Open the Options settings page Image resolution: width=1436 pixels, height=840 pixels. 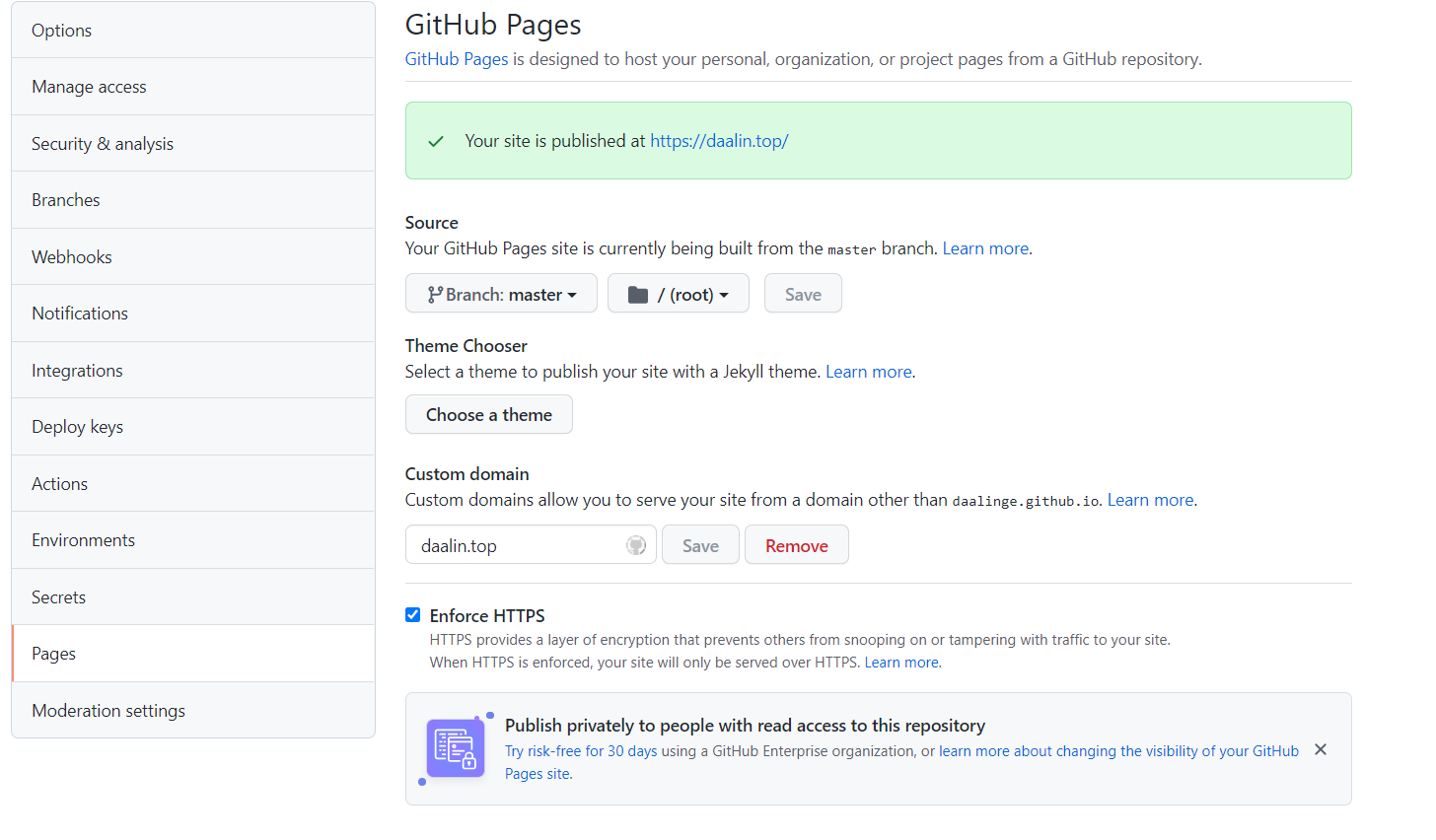click(193, 31)
